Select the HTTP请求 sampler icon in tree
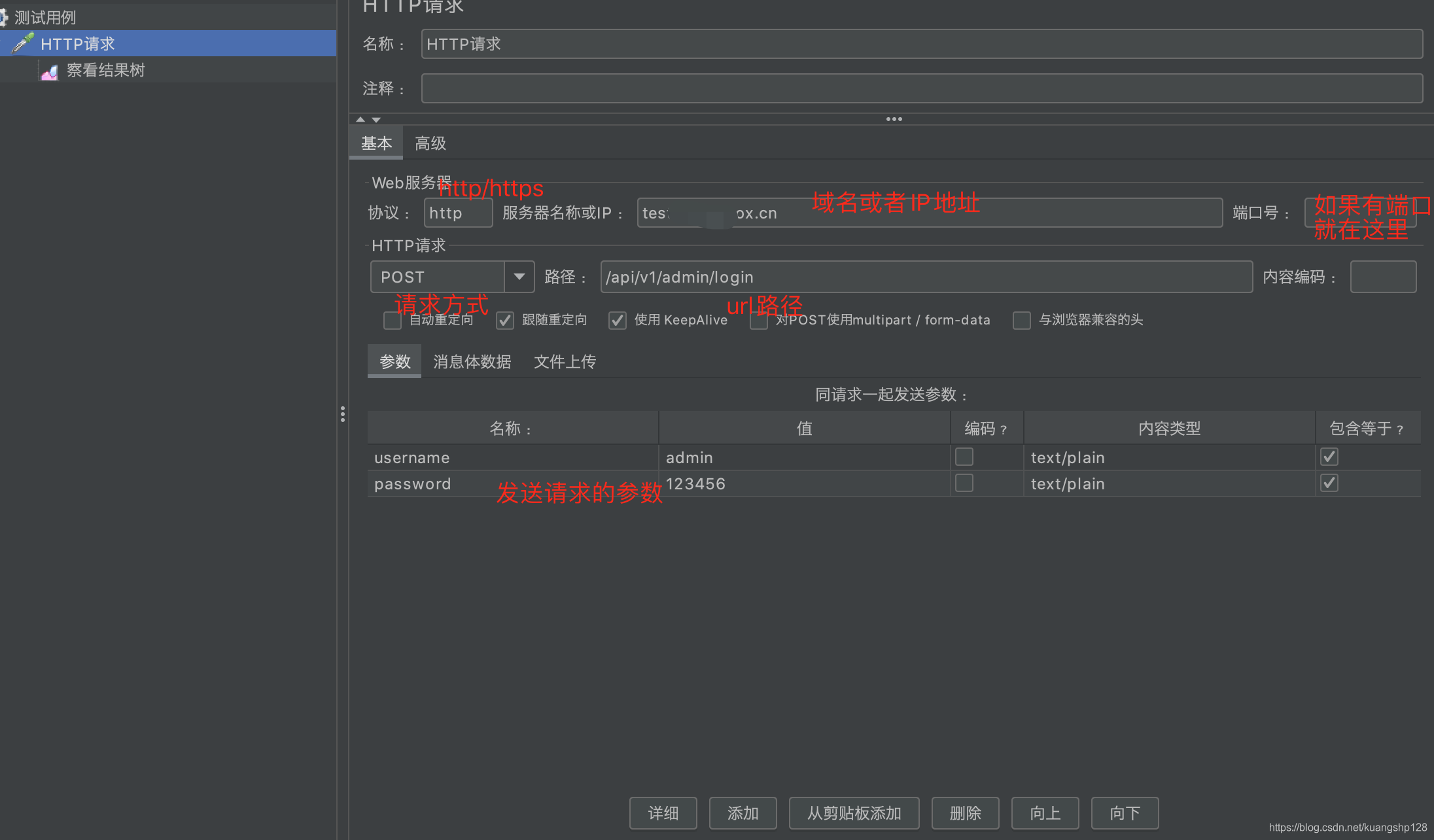 pos(22,43)
